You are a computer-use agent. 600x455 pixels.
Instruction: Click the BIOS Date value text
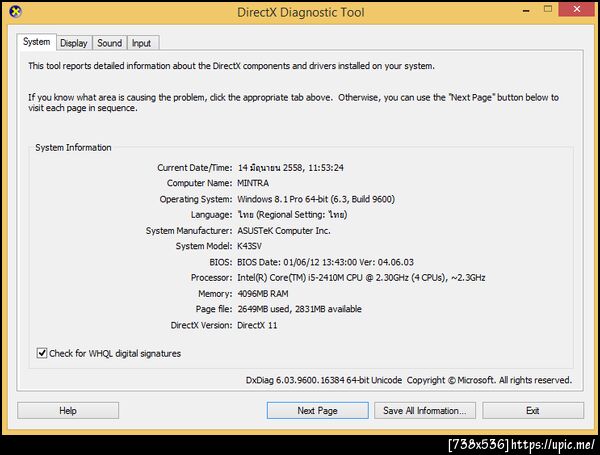pos(325,262)
